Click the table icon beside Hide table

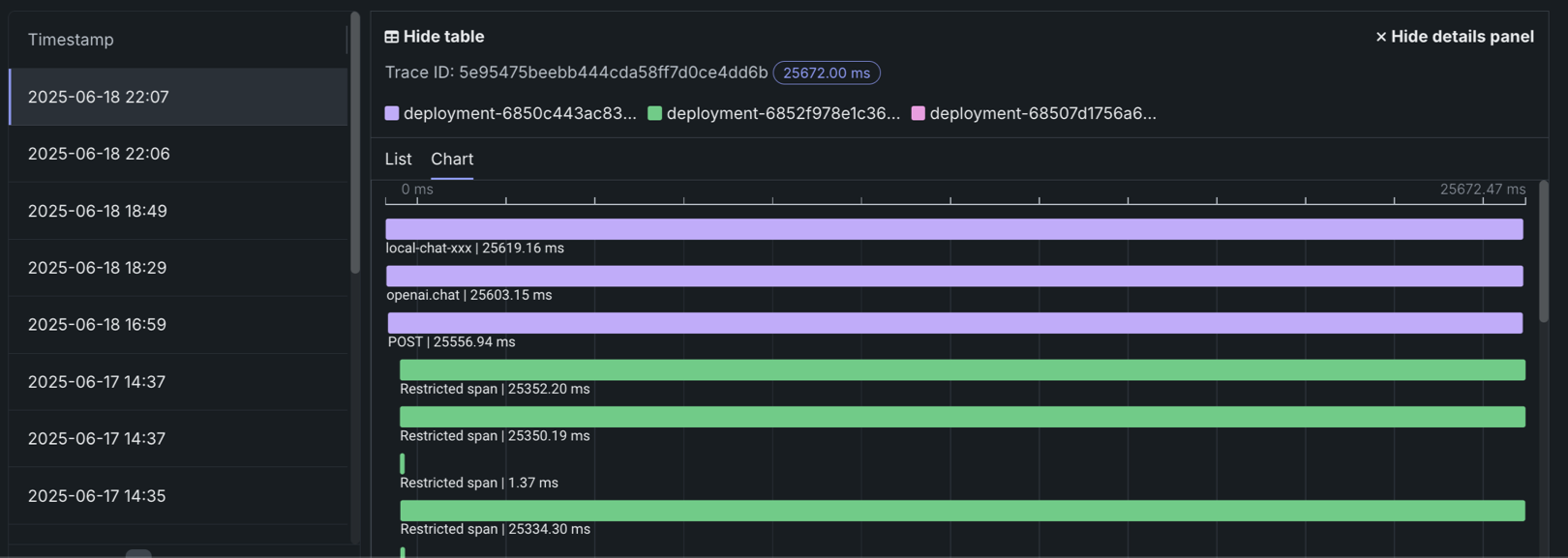click(391, 37)
